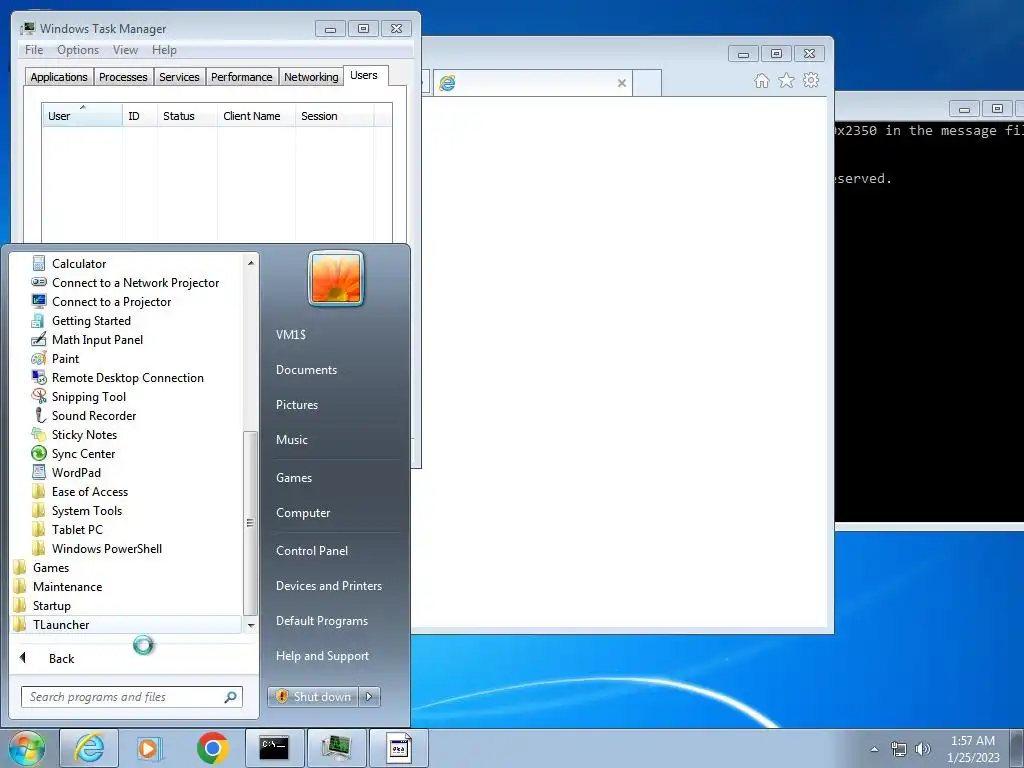Click the user account flower picture
Image resolution: width=1024 pixels, height=768 pixels.
(336, 279)
